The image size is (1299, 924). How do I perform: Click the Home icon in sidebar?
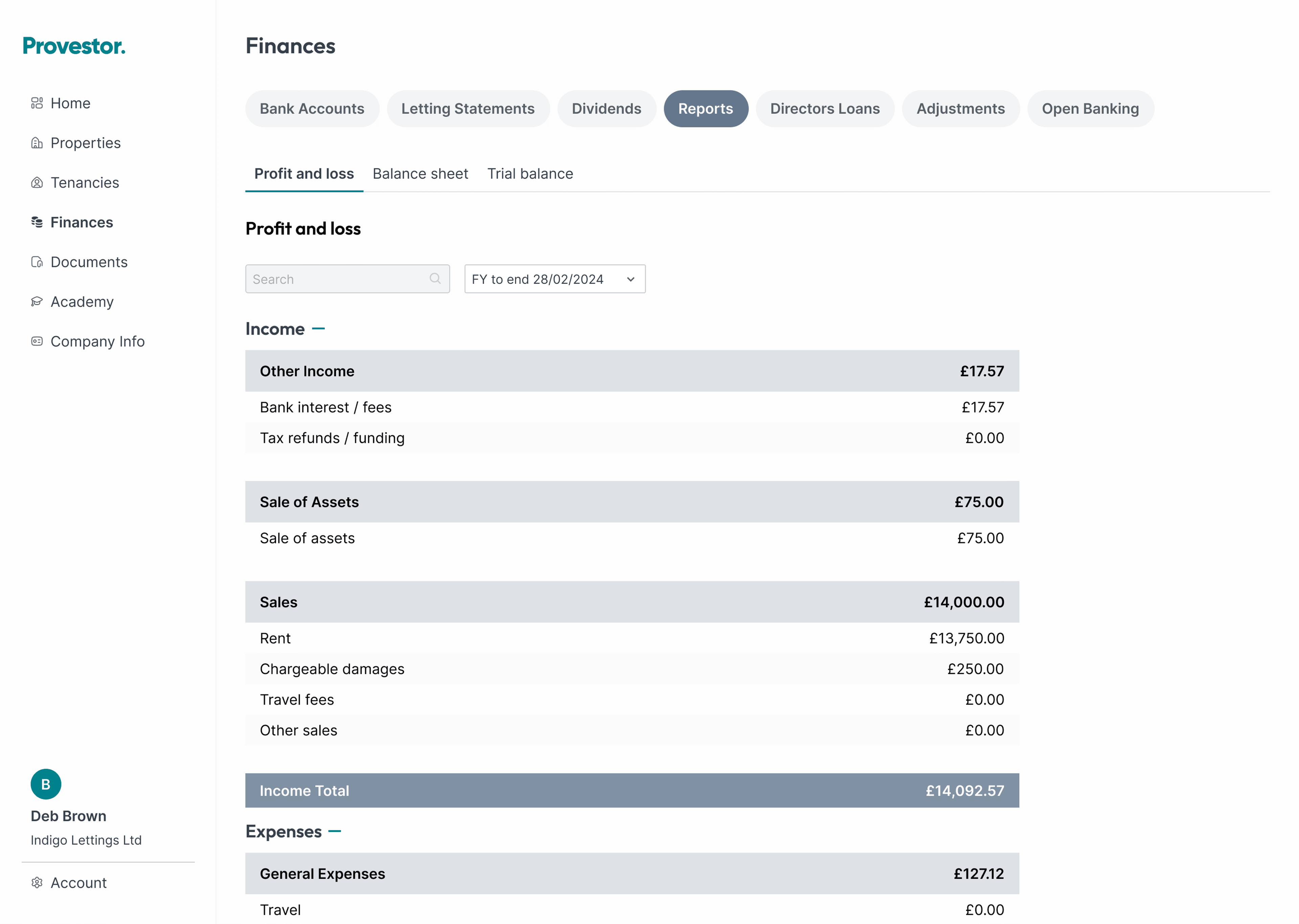click(x=37, y=103)
